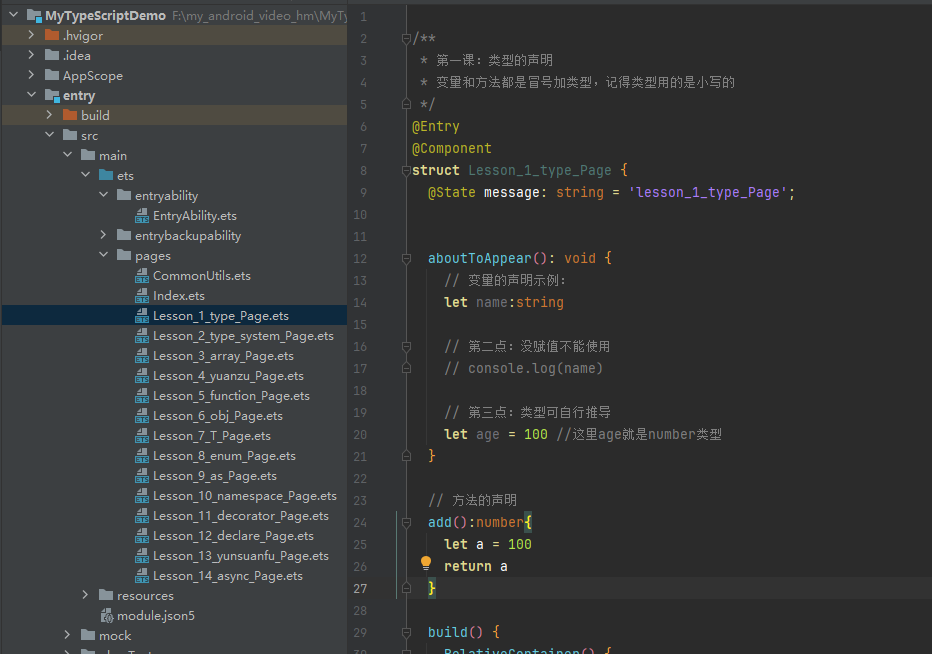Collapse the pages folder

103,255
